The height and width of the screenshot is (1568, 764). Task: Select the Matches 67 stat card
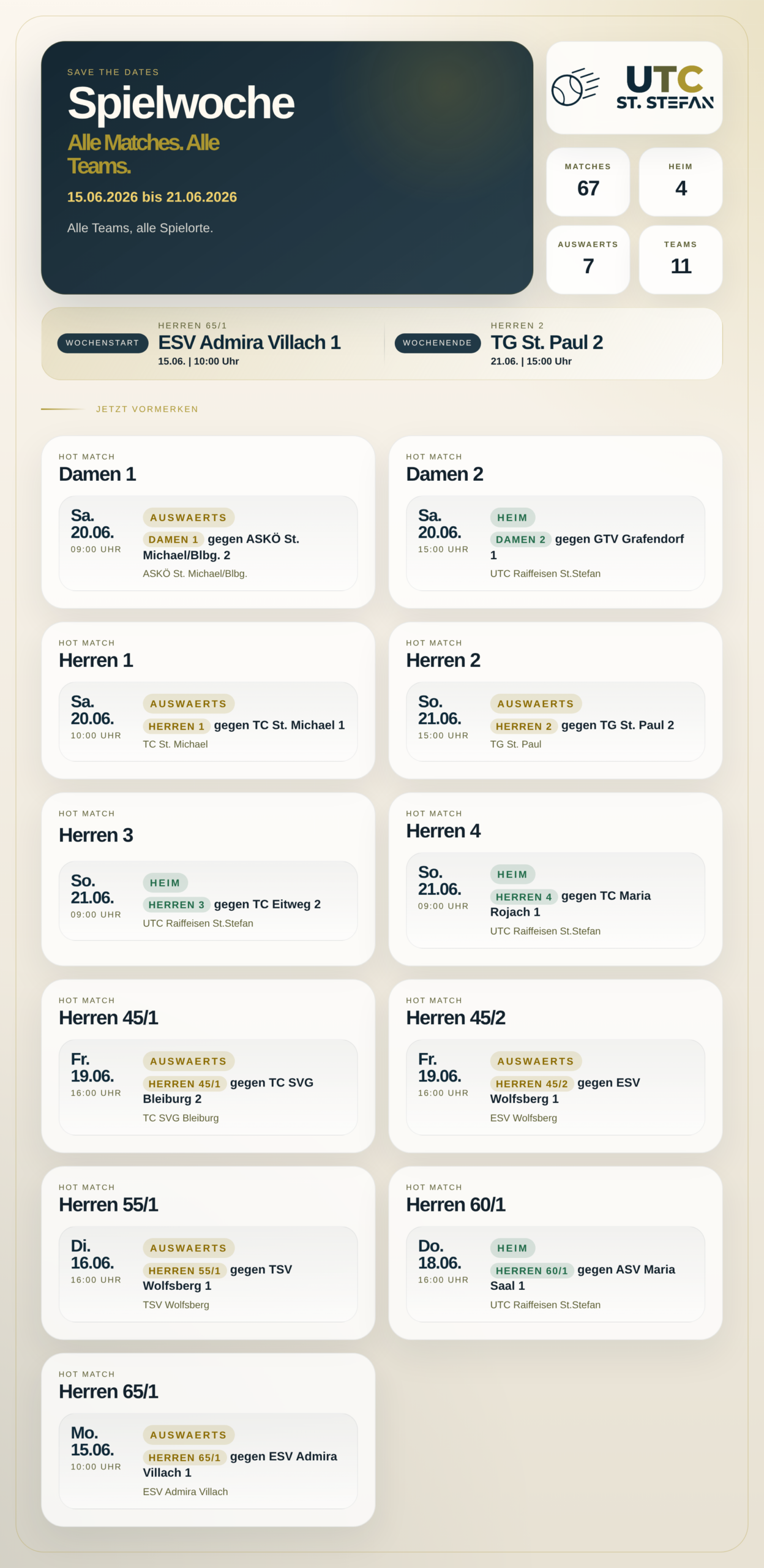click(588, 181)
